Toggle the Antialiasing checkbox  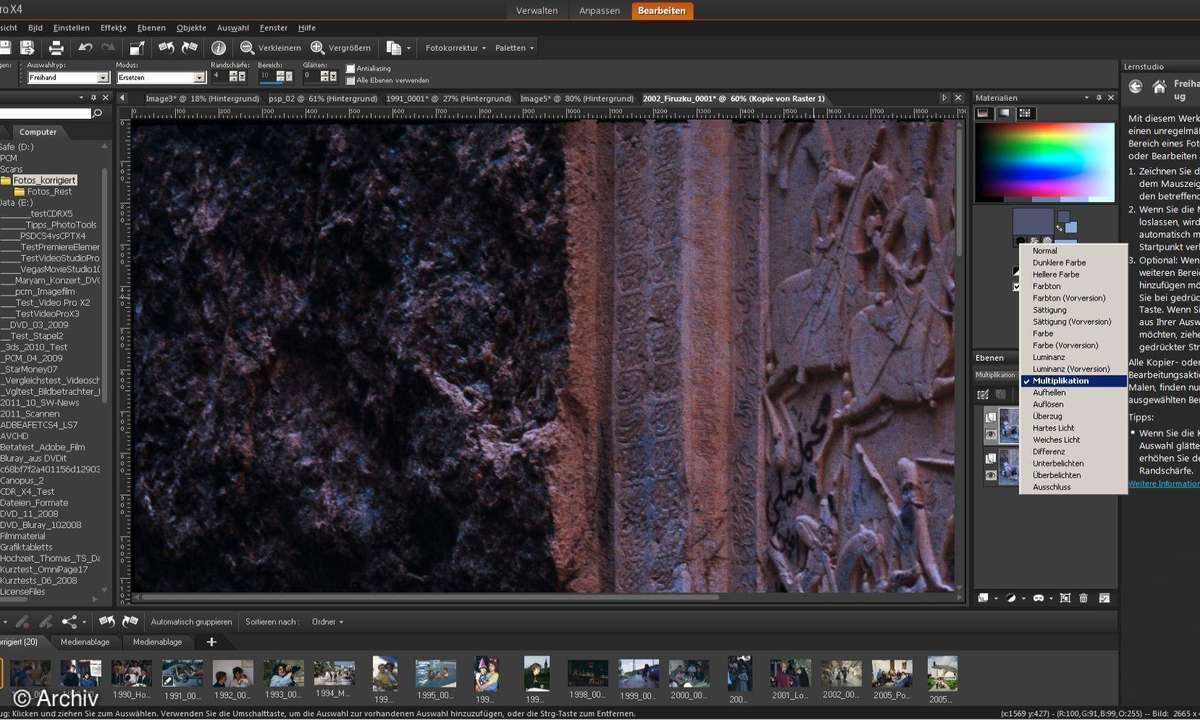[x=350, y=68]
